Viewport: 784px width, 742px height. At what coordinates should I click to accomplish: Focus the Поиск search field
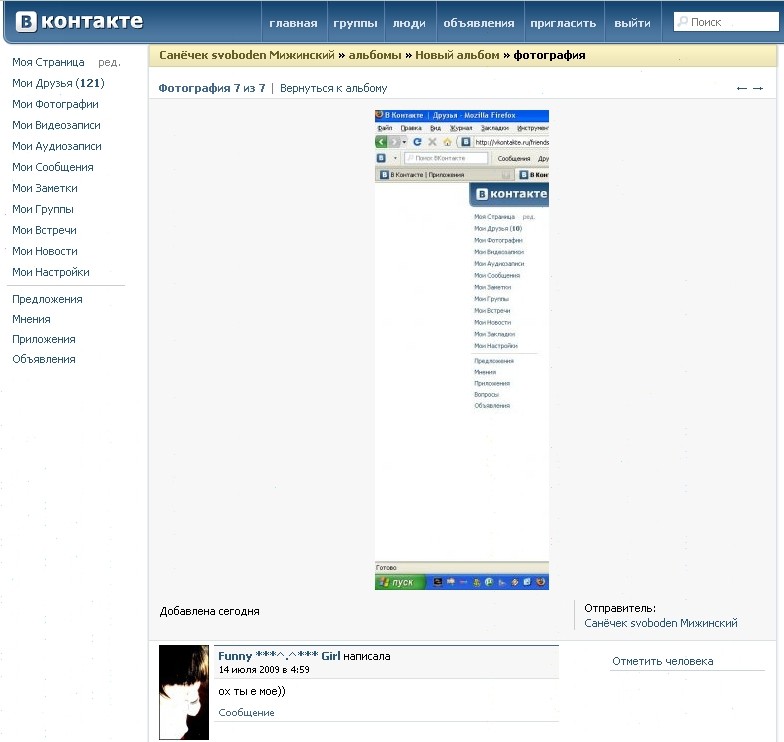click(x=726, y=22)
